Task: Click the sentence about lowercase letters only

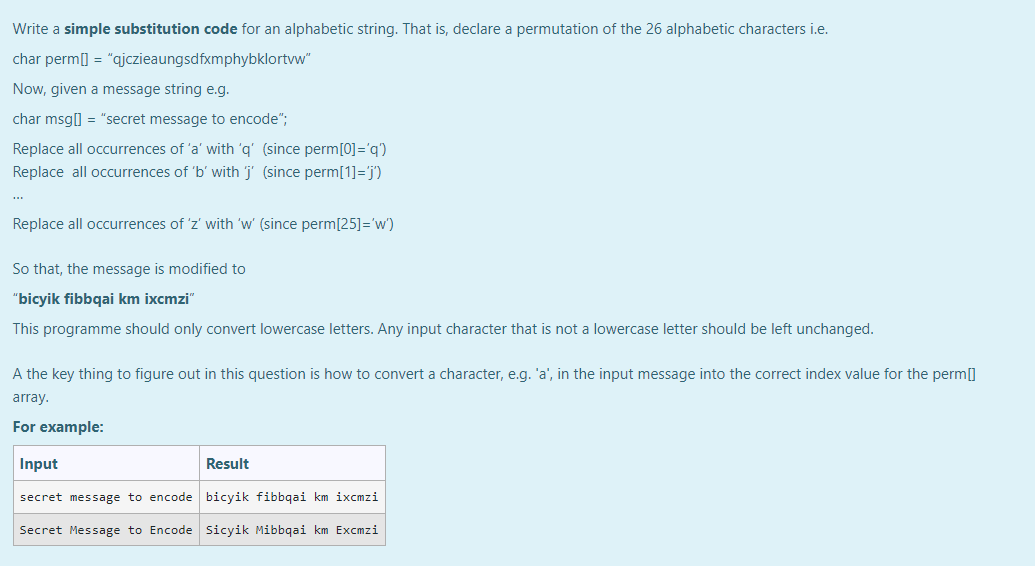Action: [x=443, y=330]
